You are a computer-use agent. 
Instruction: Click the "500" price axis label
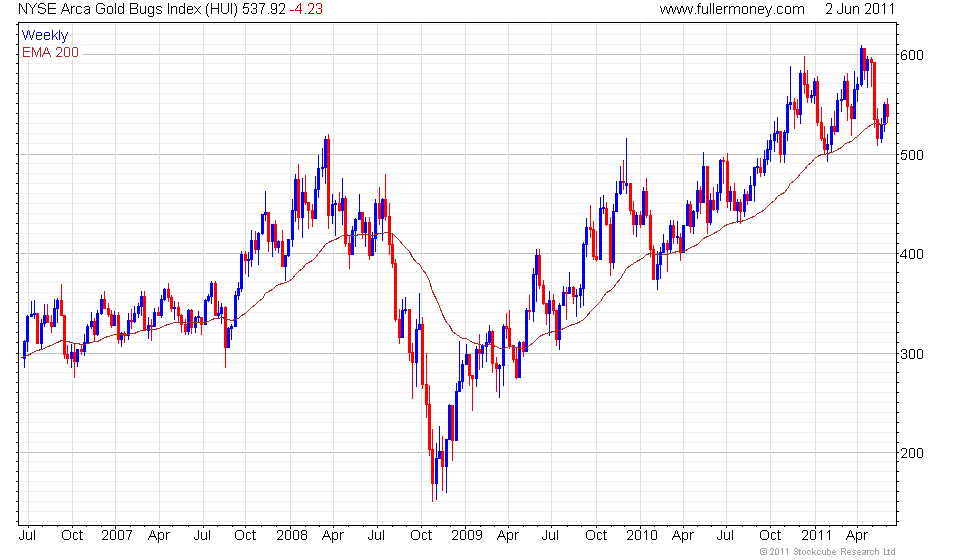(911, 155)
